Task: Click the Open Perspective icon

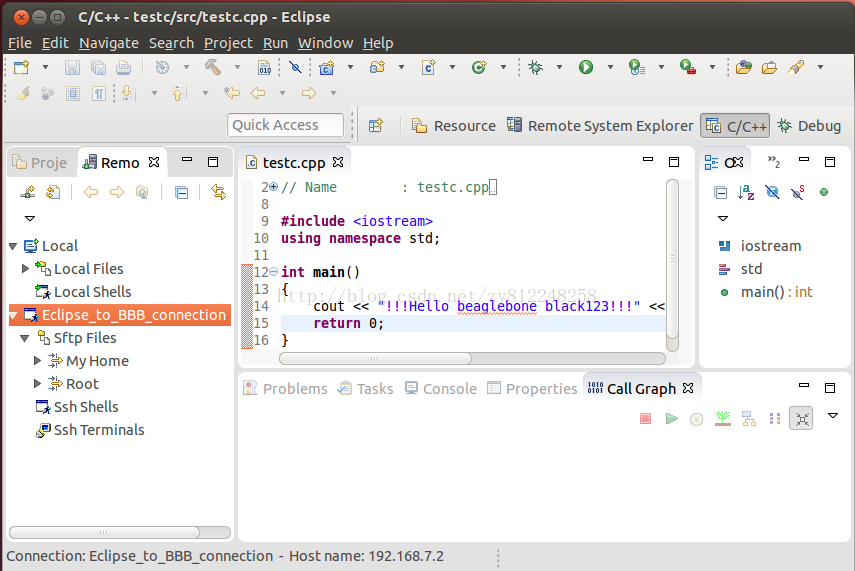Action: click(x=376, y=126)
